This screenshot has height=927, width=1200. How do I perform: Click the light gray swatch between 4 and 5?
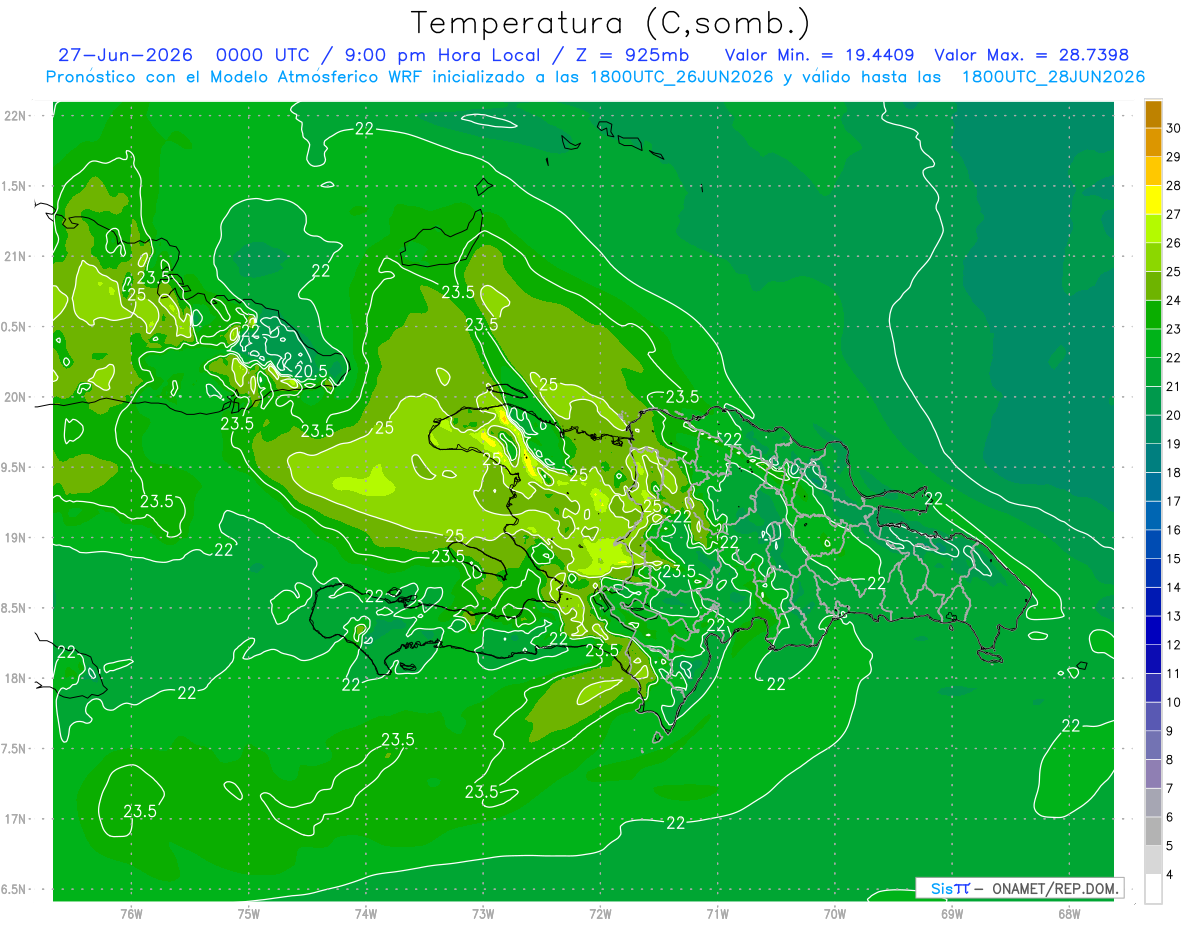coord(1153,861)
